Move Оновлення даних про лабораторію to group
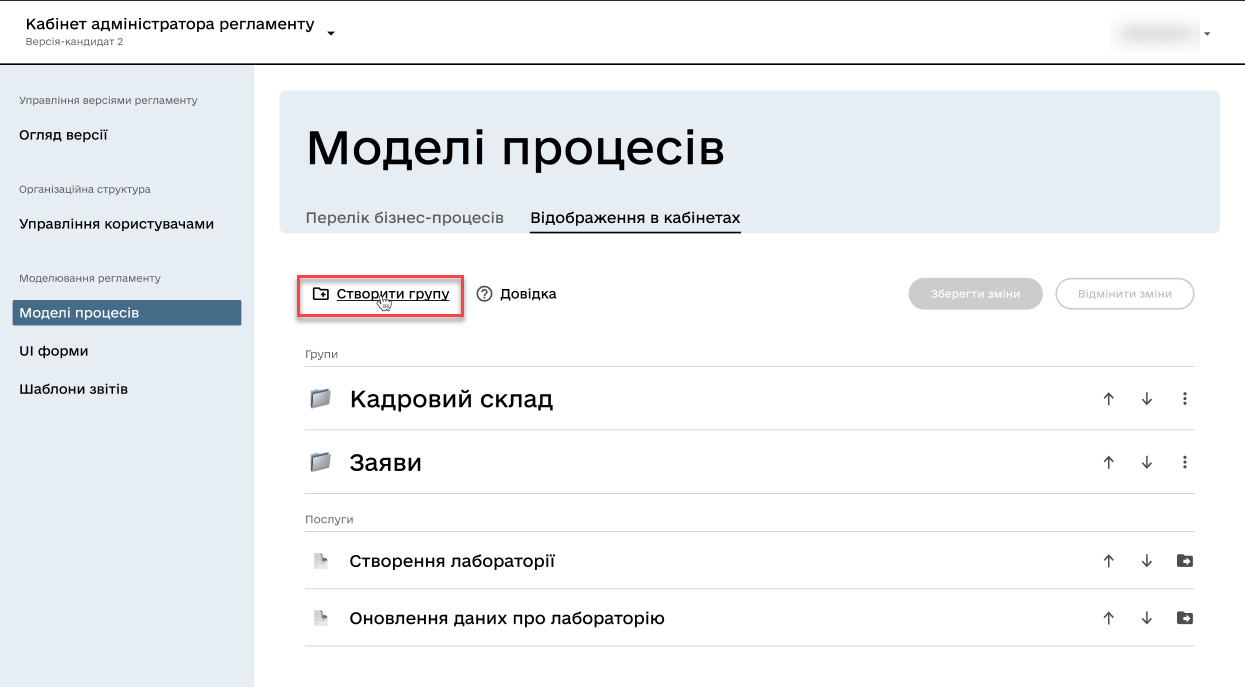Image resolution: width=1245 pixels, height=687 pixels. tap(1185, 618)
